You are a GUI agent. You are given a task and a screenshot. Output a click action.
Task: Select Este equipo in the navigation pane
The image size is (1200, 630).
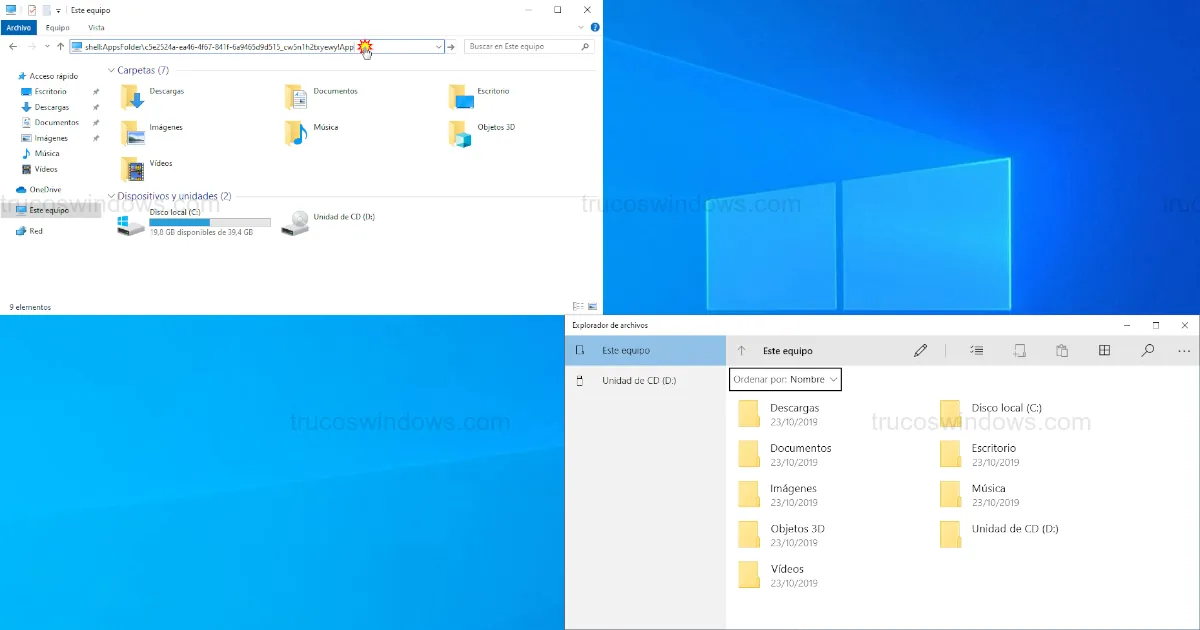49,210
